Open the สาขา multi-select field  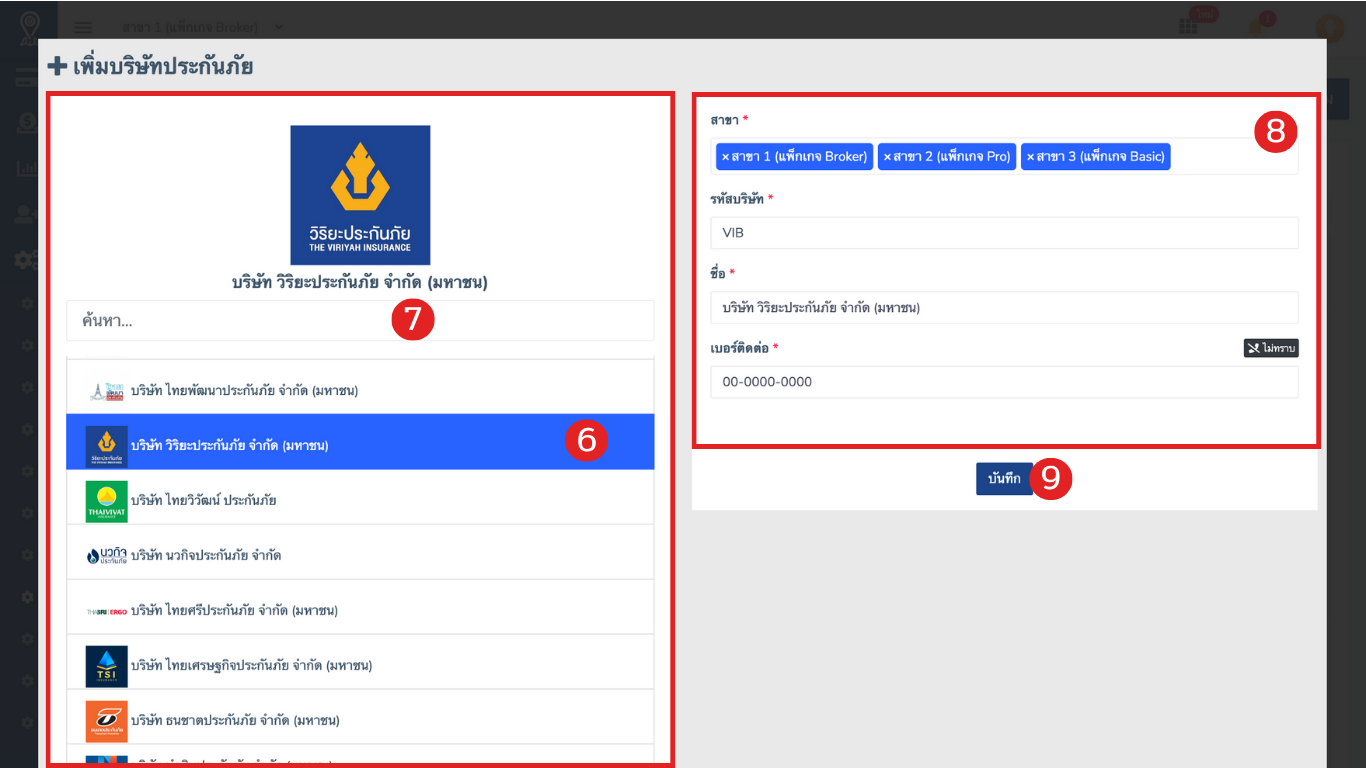tap(1004, 156)
